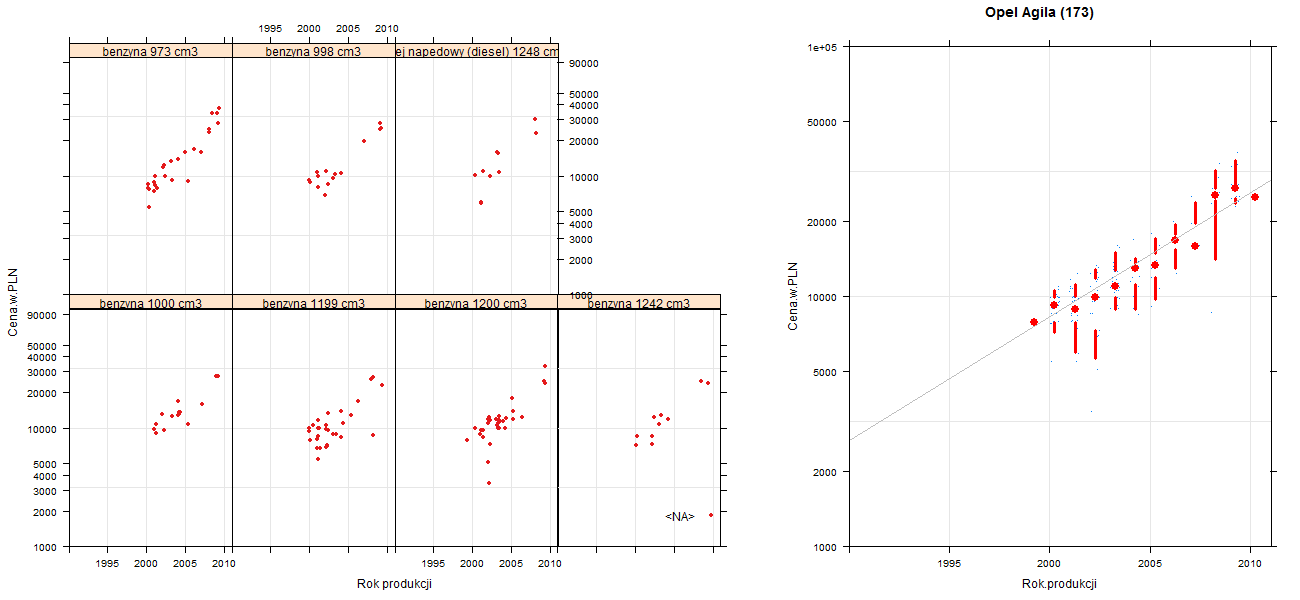
Task: Select the "benzyna 1242 cm3" panel header
Action: 639,303
